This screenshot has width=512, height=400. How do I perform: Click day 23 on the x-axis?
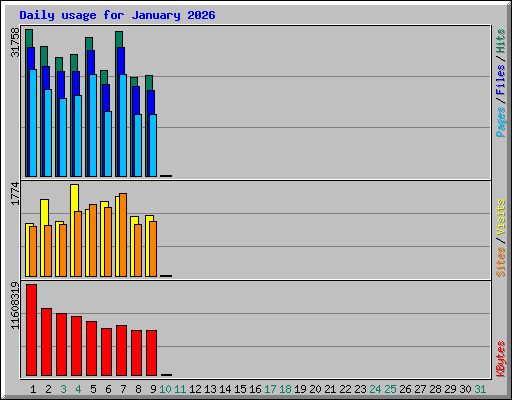360,389
